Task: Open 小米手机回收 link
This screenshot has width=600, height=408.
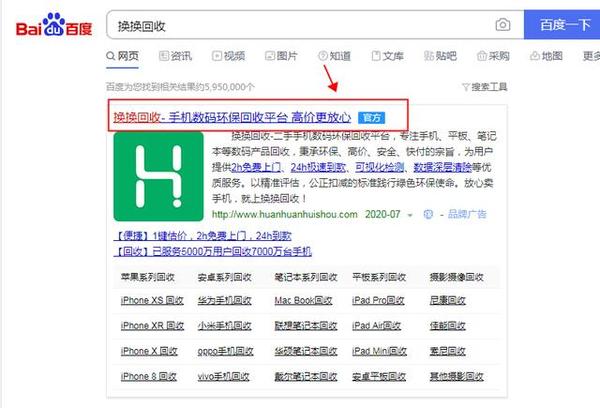Action: coord(225,326)
